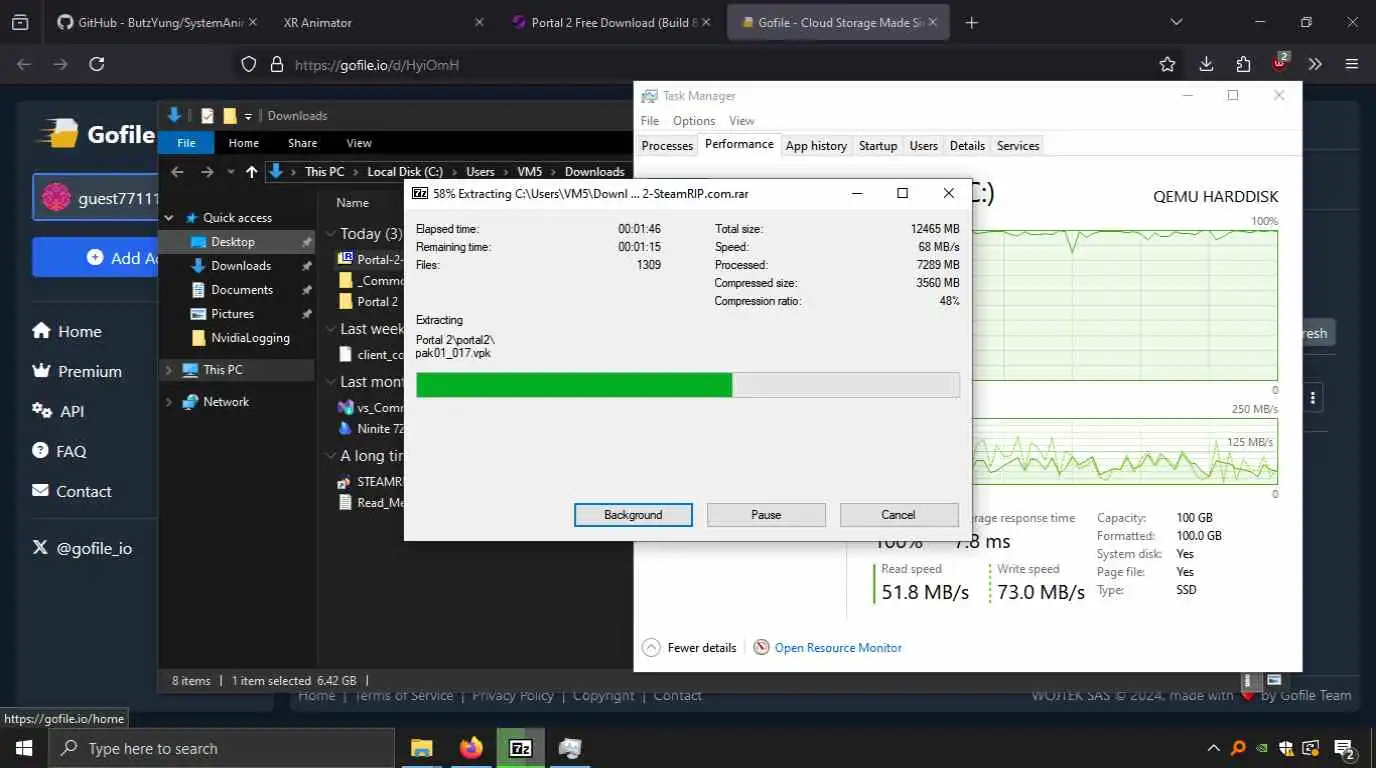Open recent locations dropdown in File Explorer
The image size is (1376, 768).
point(230,172)
